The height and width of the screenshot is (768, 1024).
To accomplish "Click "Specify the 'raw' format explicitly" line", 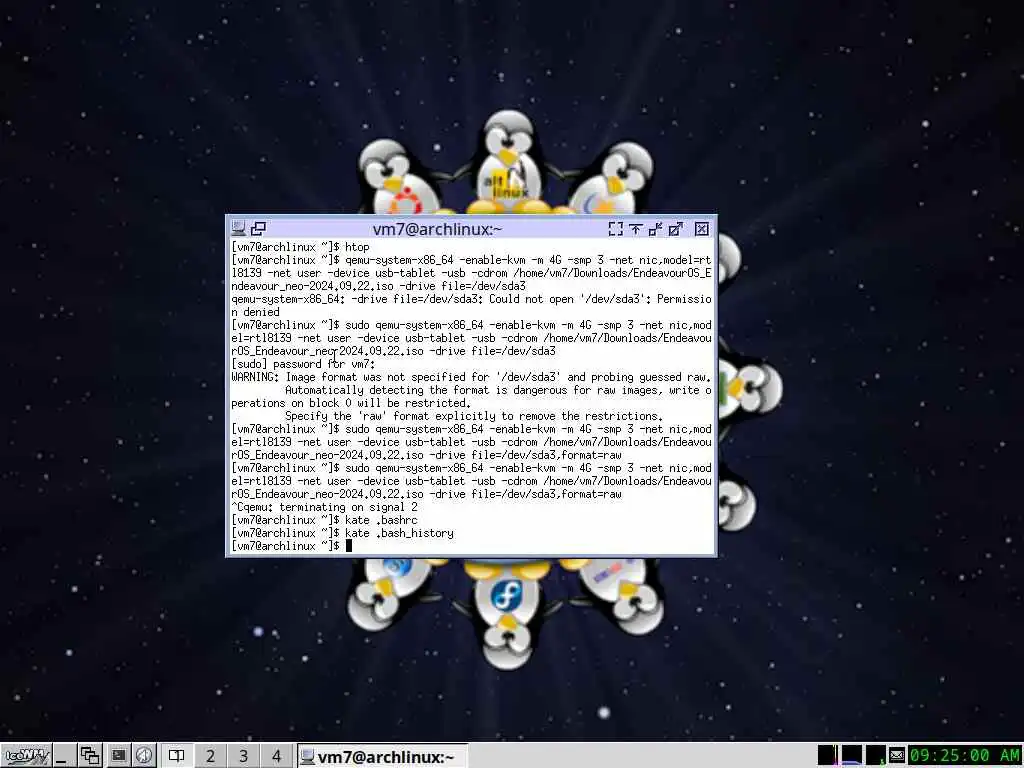I will pyautogui.click(x=473, y=416).
